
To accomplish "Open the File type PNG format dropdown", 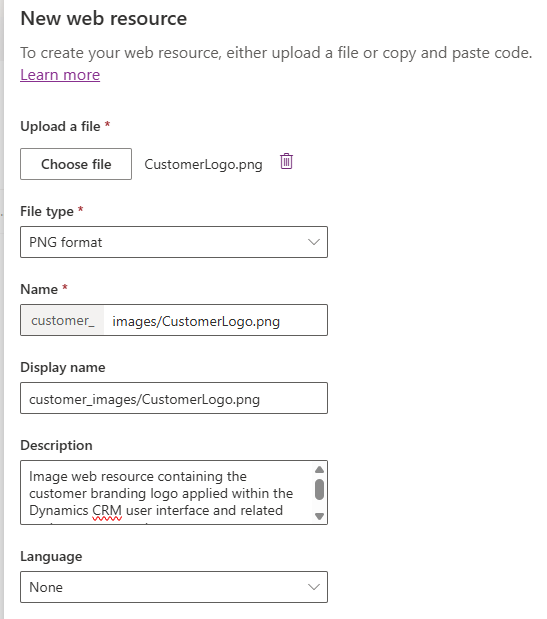I will [x=174, y=242].
